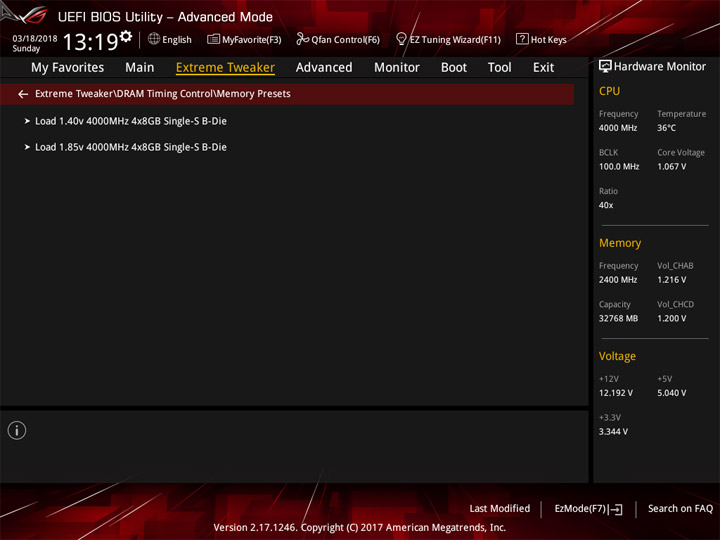Select Load 1.85v 4000MHz 4x8GB Single-S B-Die
The width and height of the screenshot is (720, 540).
tap(131, 147)
